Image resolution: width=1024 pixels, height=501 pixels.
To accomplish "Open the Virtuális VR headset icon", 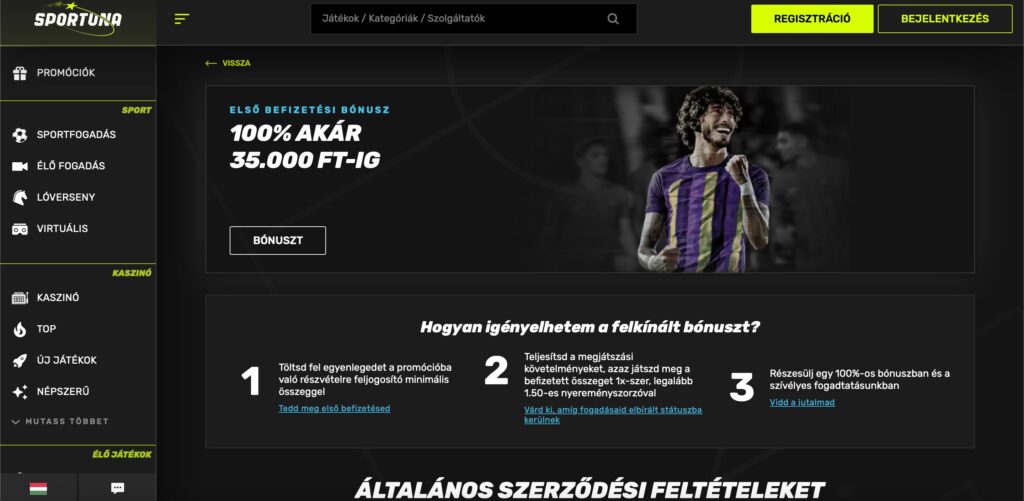I will 20,229.
